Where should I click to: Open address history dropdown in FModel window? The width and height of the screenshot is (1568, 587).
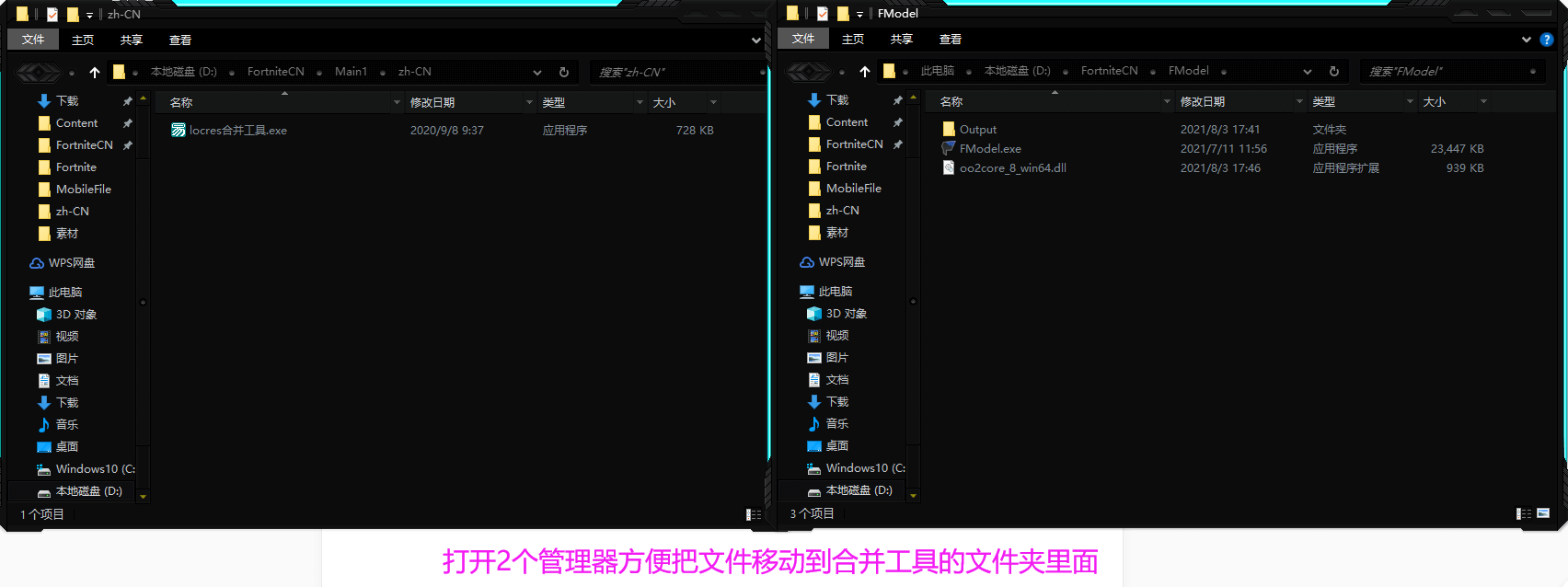tap(1308, 71)
